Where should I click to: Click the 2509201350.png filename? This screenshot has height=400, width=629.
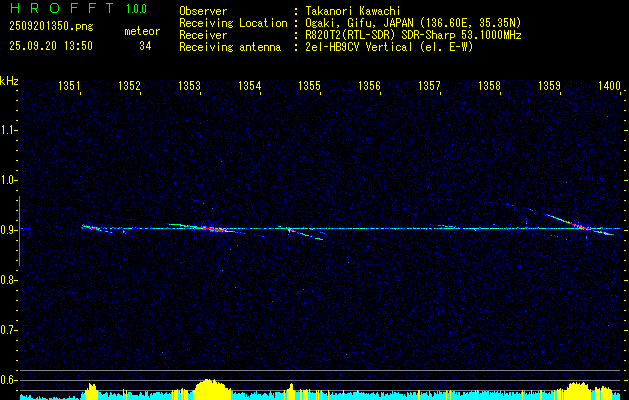(50, 27)
